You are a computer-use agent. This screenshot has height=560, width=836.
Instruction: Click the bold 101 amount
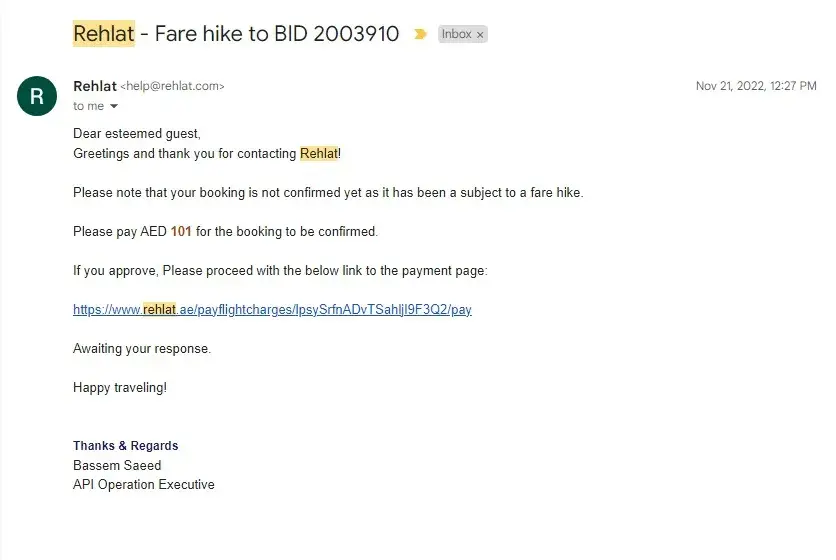click(x=181, y=232)
